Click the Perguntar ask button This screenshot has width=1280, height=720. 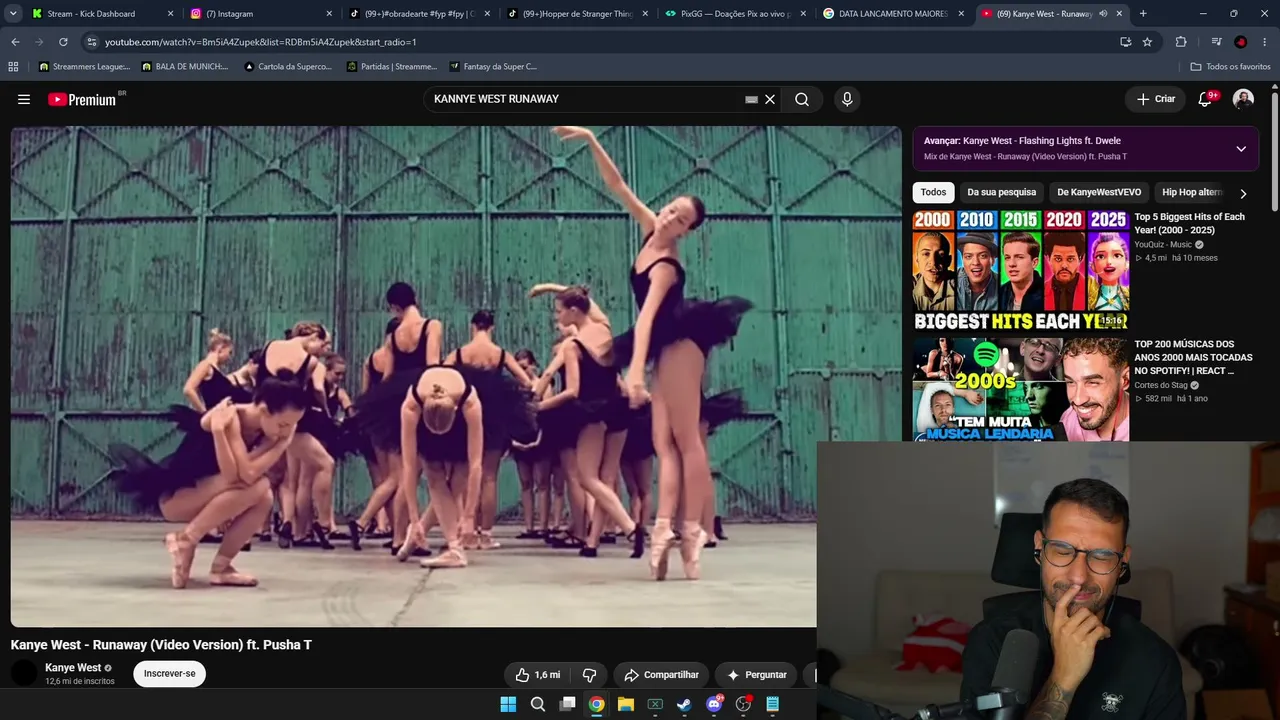tap(756, 675)
